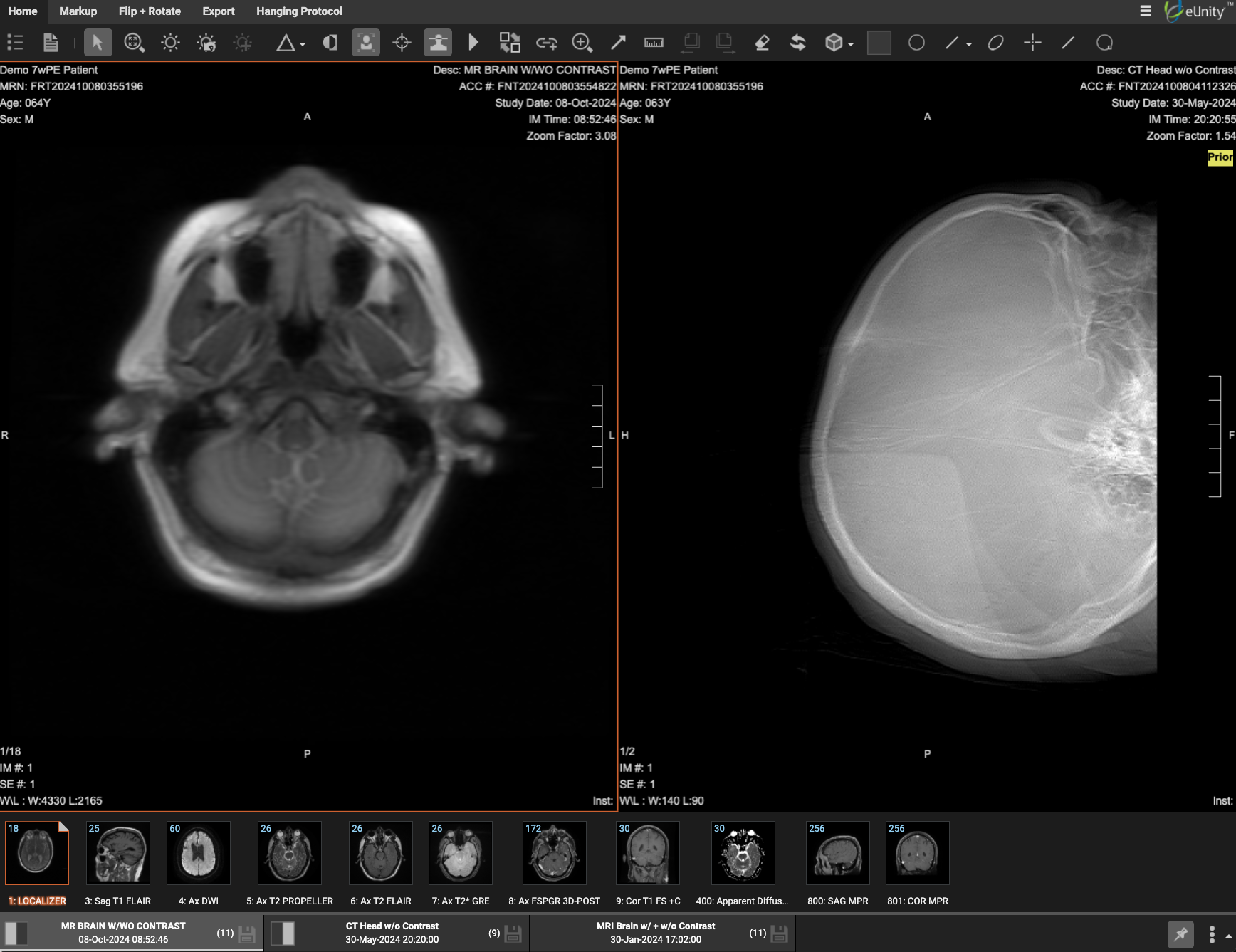Switch to the Markup tab
This screenshot has width=1236, height=952.
78,11
